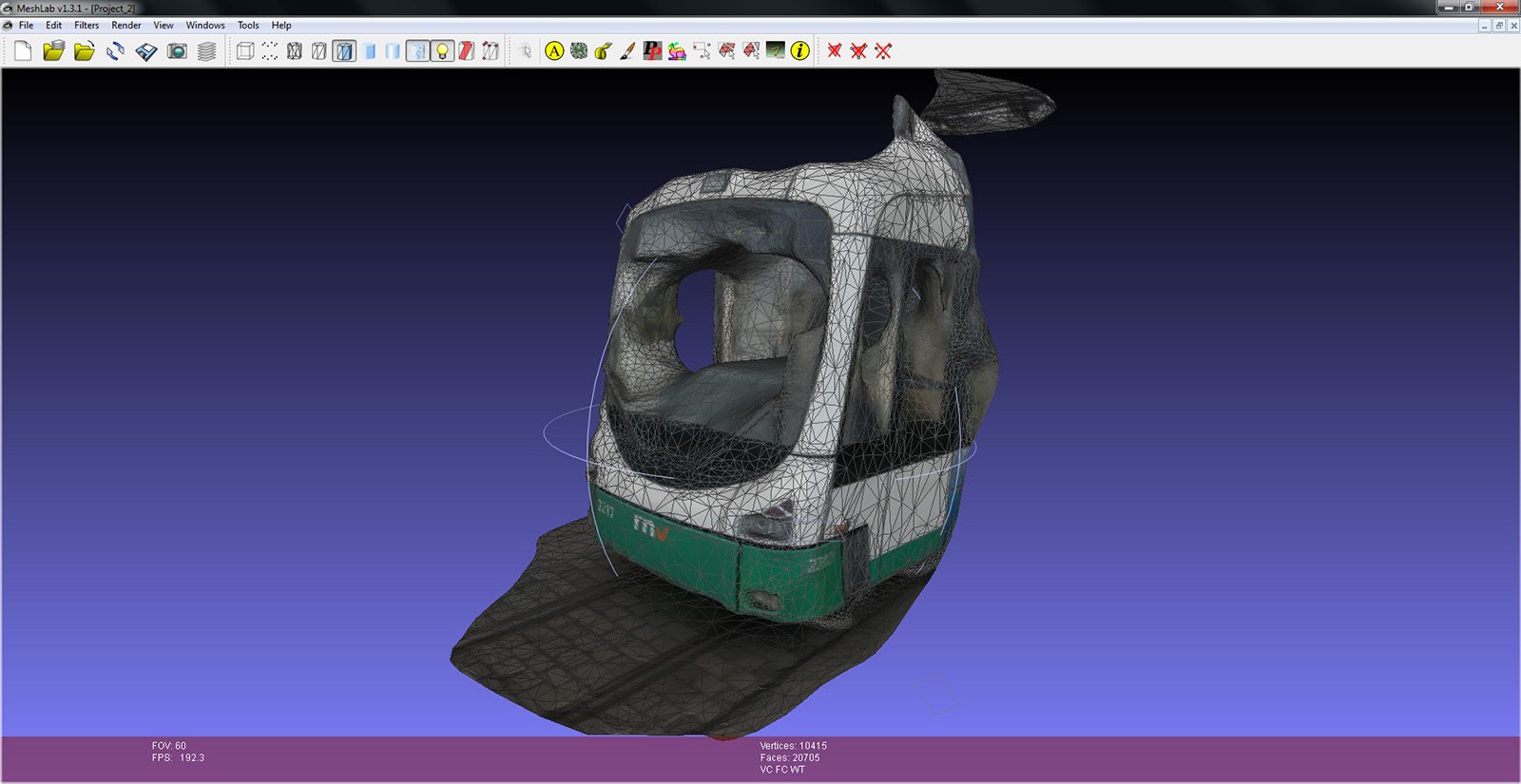
Task: Open the dark landscape image tool icon
Action: tap(776, 51)
